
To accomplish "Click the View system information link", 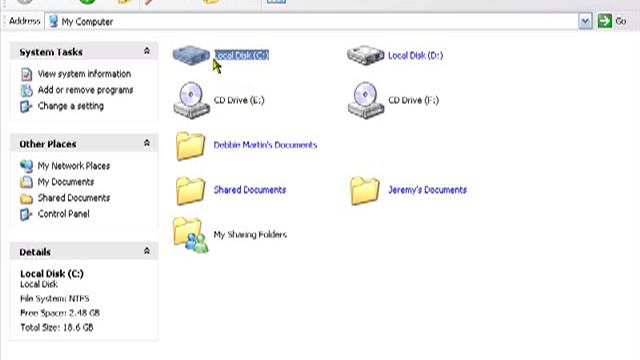I will coord(84,74).
